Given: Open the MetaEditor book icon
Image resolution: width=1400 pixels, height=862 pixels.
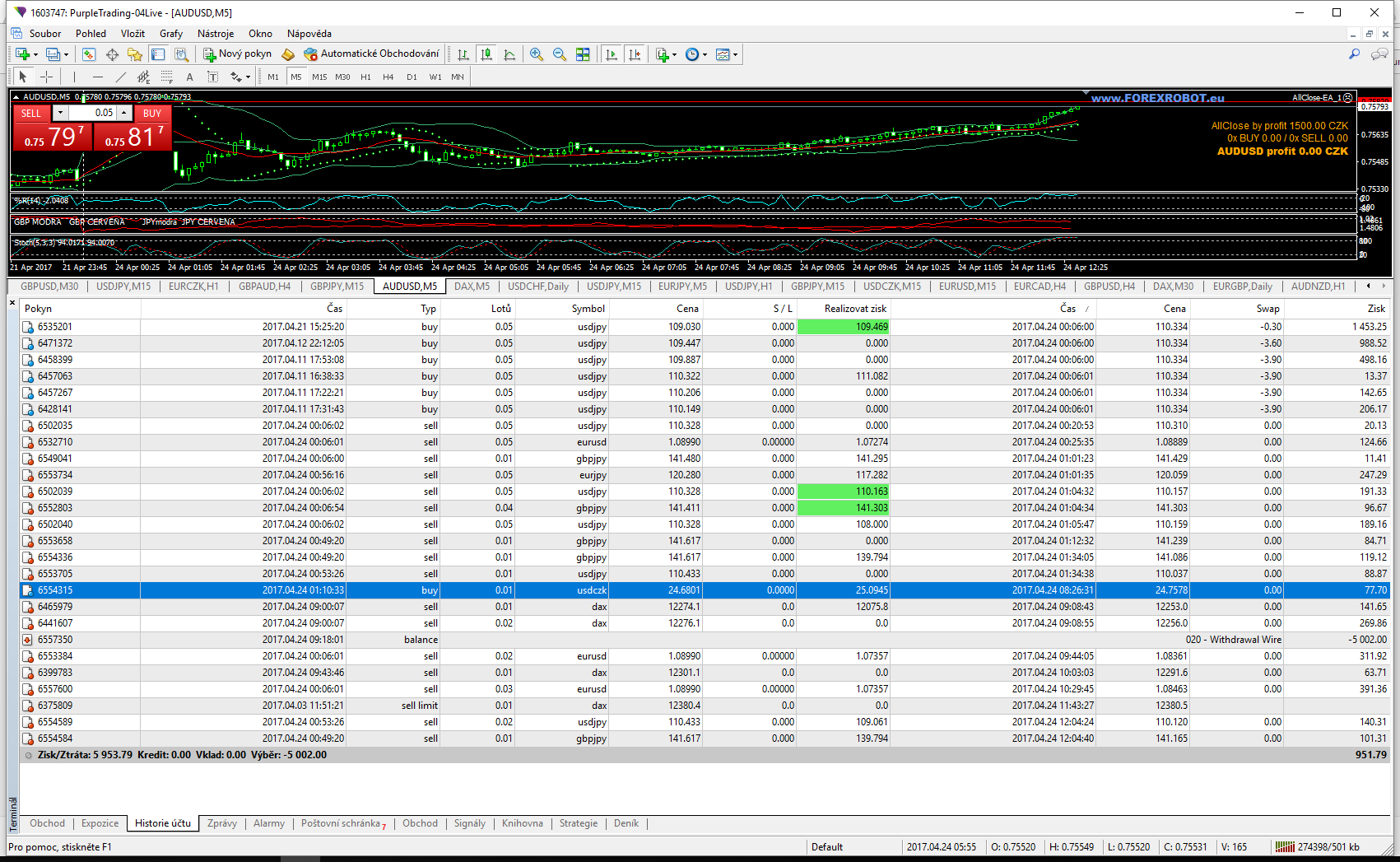Looking at the screenshot, I should coord(288,54).
